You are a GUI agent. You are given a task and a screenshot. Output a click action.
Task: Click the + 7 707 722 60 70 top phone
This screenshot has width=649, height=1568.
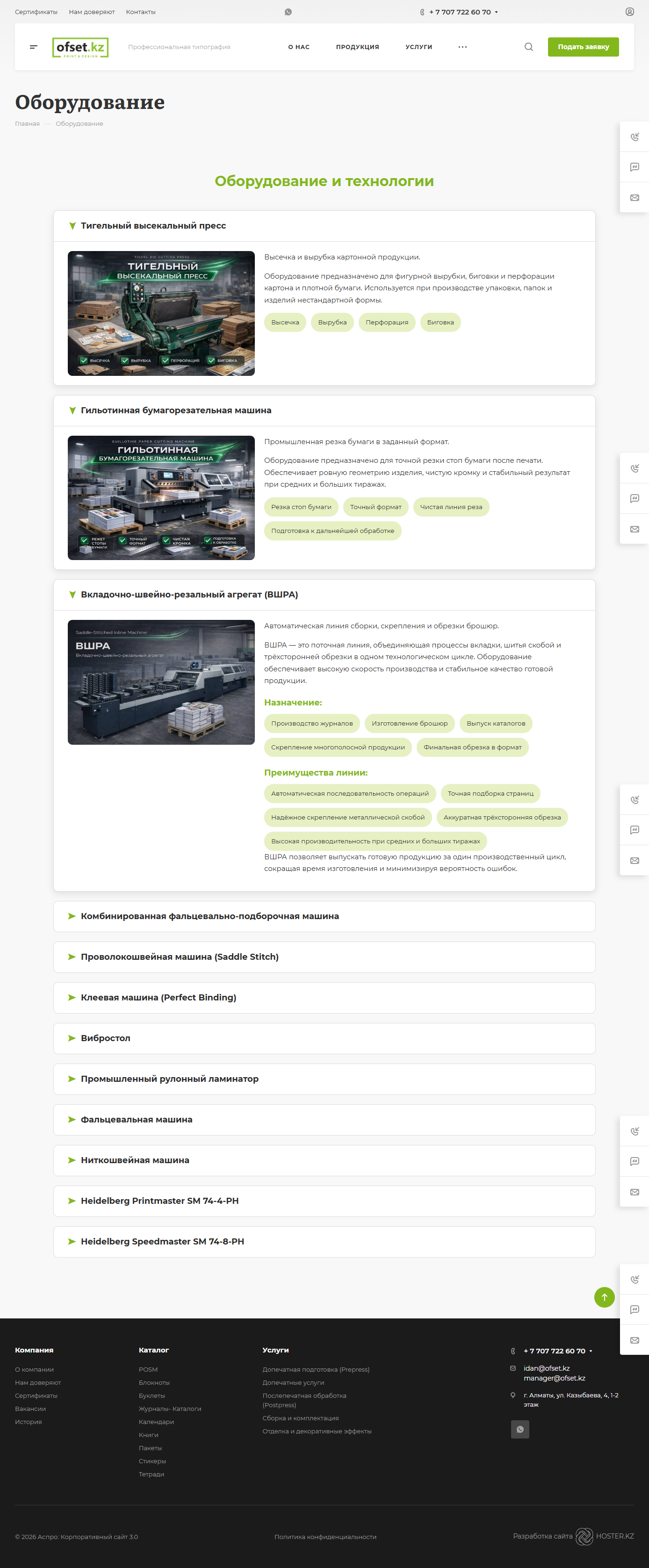pyautogui.click(x=460, y=12)
